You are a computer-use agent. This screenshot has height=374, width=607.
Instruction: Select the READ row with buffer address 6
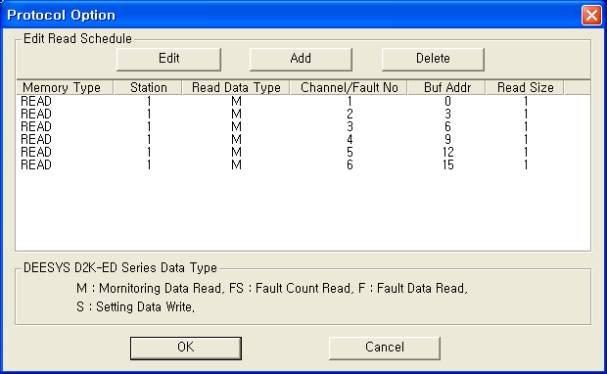pos(303,127)
